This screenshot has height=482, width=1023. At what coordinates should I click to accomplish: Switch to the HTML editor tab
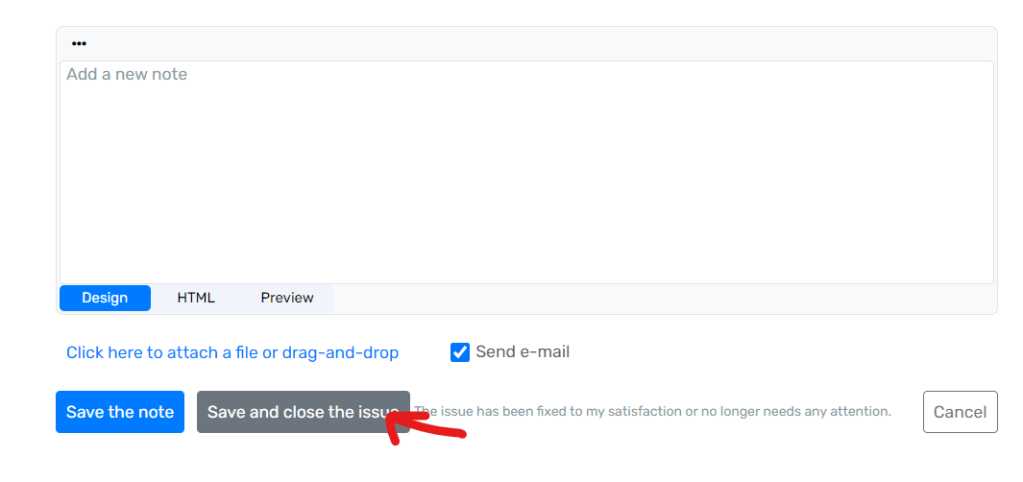[x=196, y=298]
